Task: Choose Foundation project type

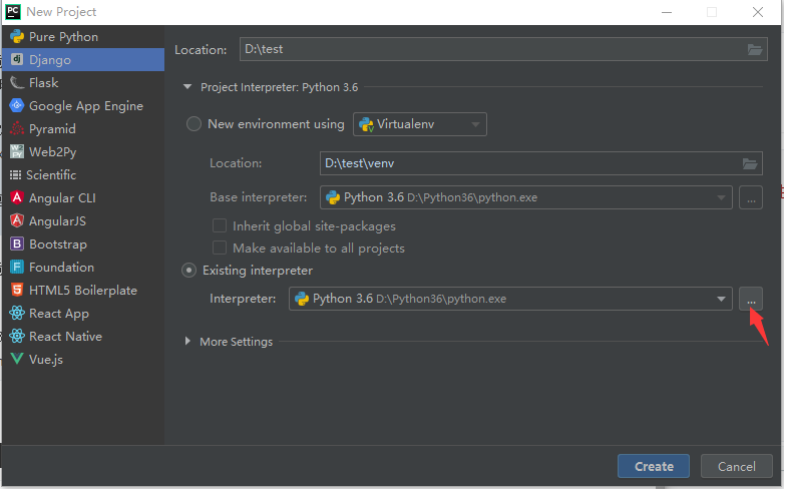Action: (83, 267)
